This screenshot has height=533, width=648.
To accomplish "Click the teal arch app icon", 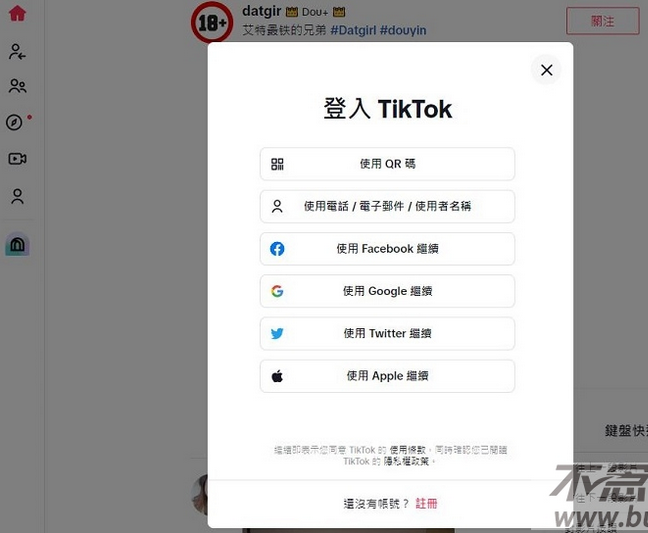I will [17, 244].
